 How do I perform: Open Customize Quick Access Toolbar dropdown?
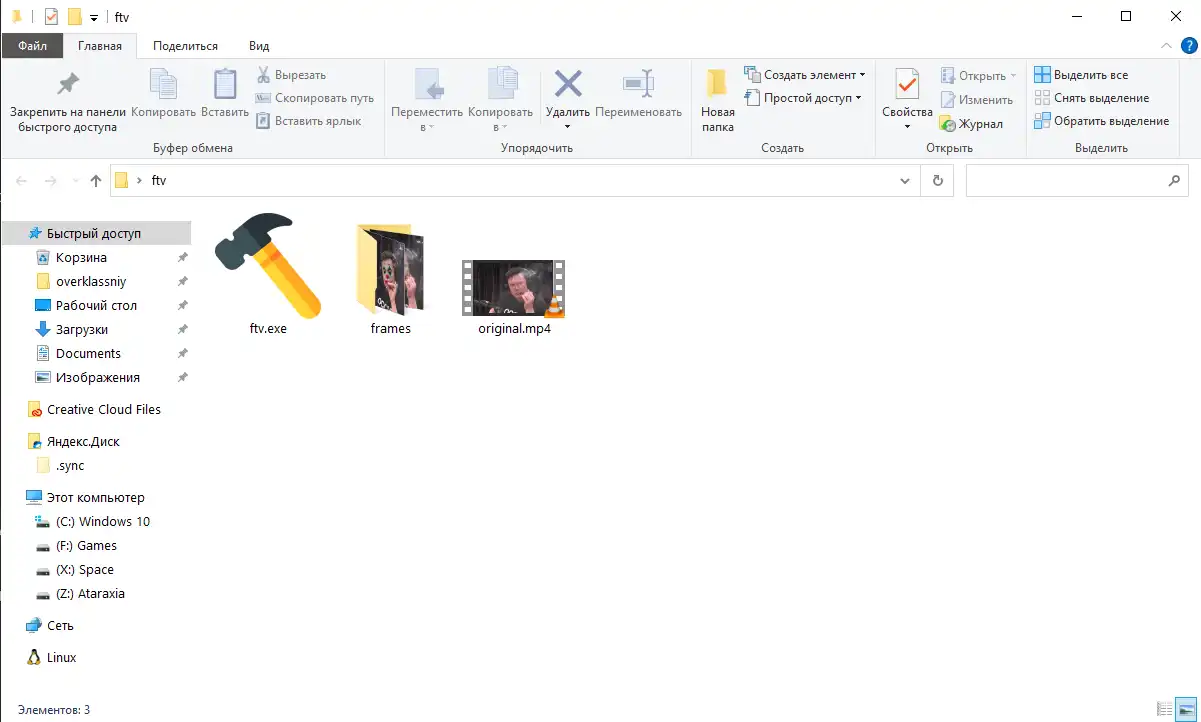(93, 18)
